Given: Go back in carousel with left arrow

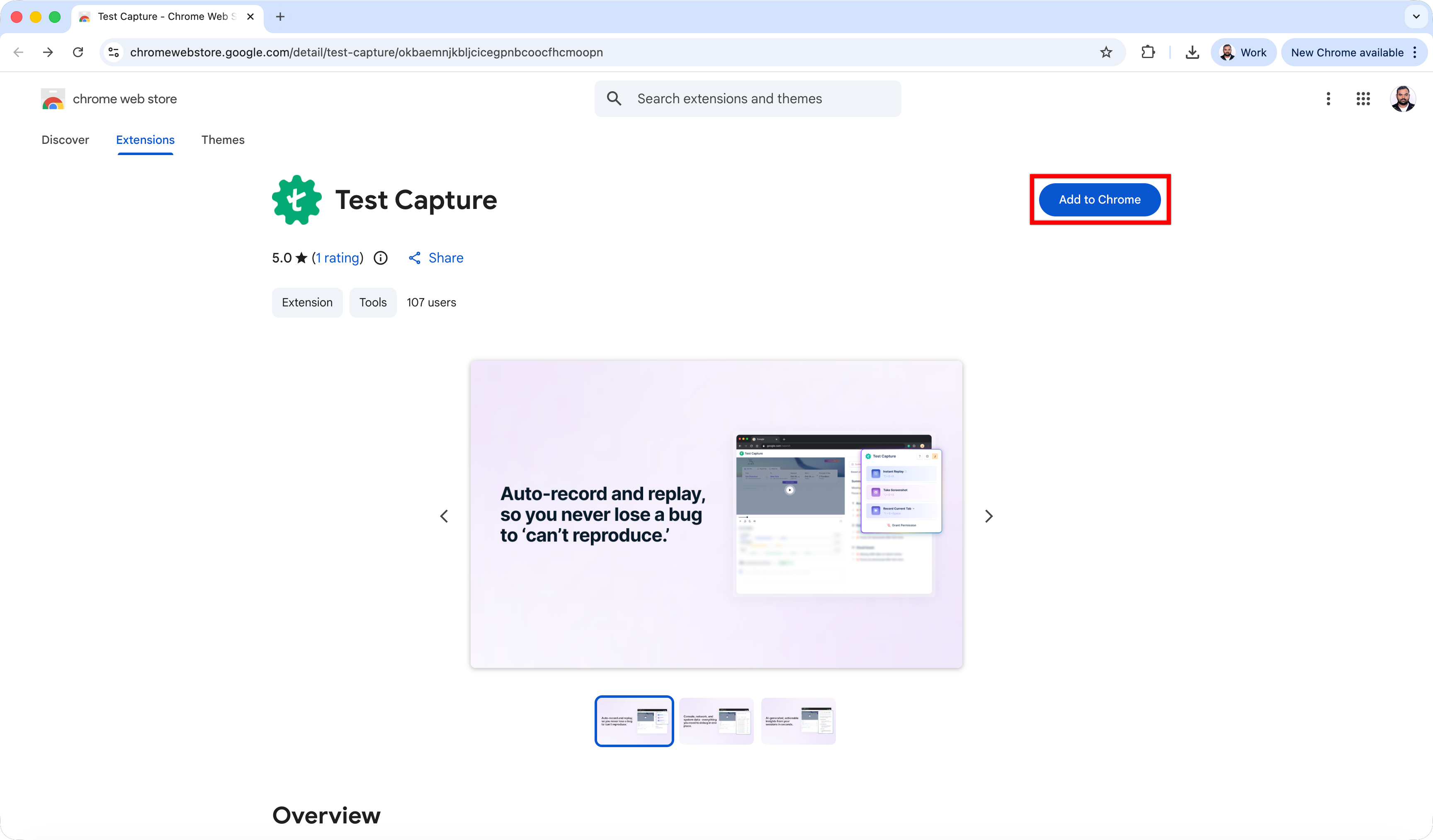Looking at the screenshot, I should pyautogui.click(x=444, y=516).
